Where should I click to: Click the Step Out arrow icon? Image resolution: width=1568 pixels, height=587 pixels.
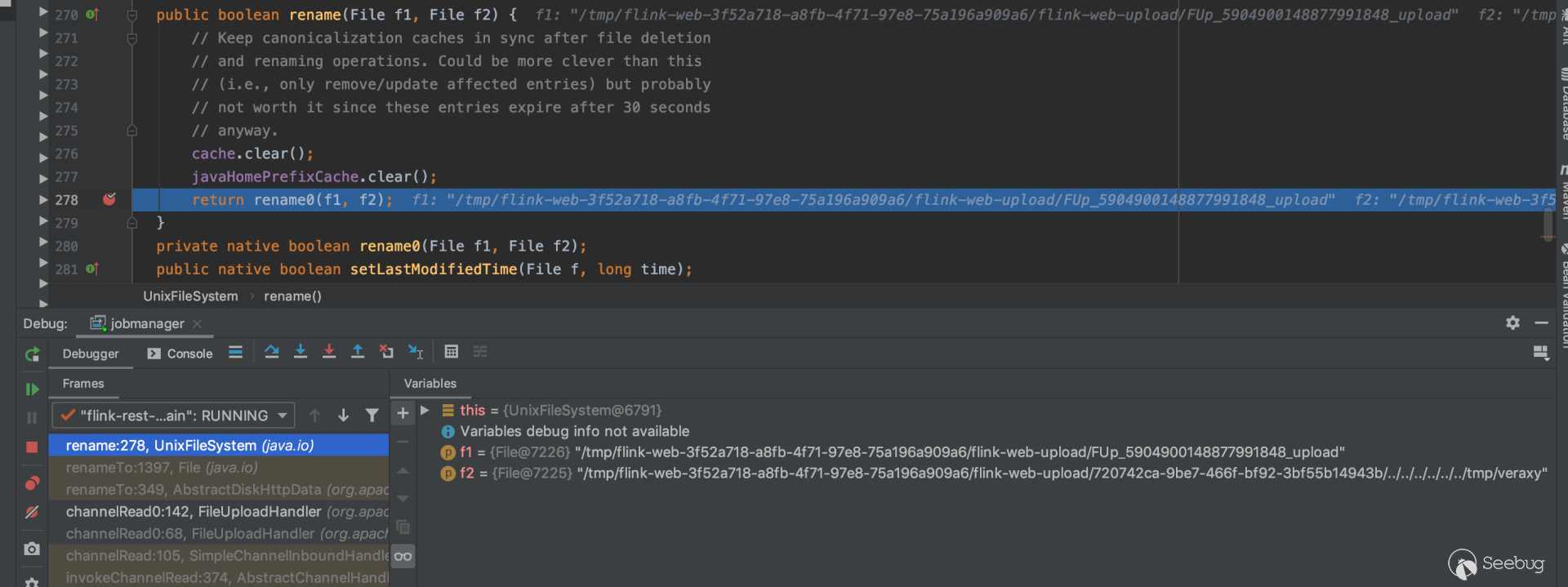tap(358, 352)
